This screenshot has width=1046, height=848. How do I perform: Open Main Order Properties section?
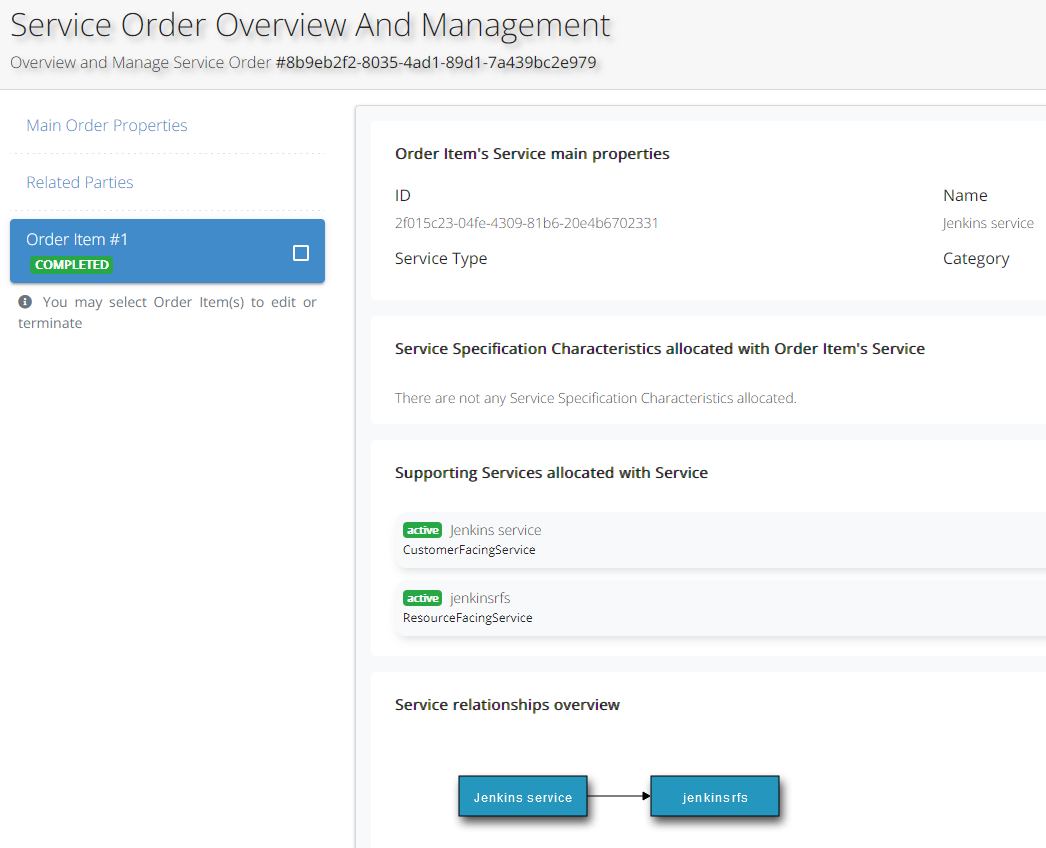pyautogui.click(x=107, y=126)
